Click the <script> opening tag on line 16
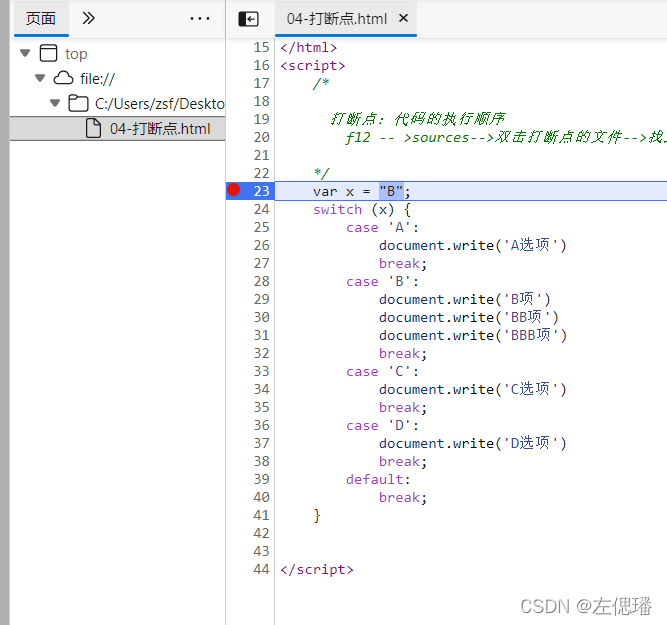 (x=313, y=66)
